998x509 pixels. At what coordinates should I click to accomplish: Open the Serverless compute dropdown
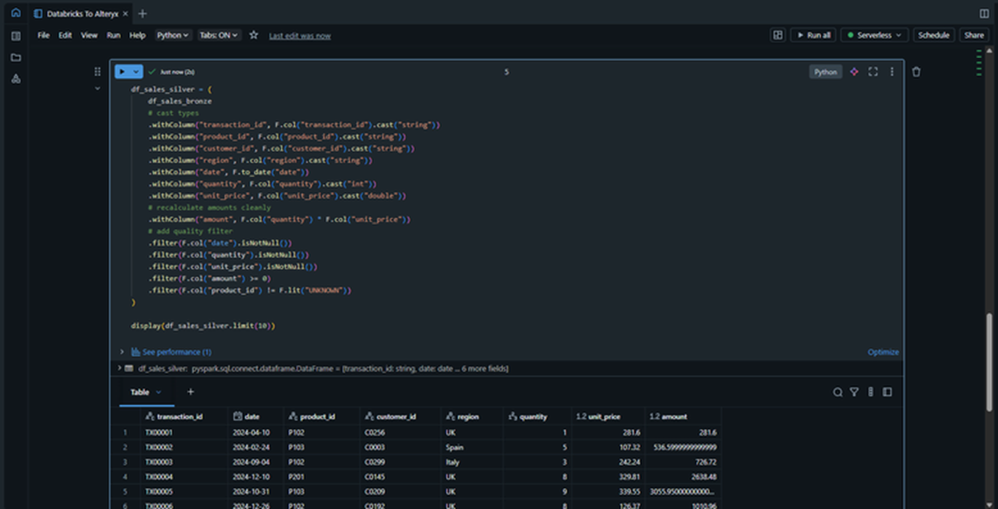tap(874, 35)
